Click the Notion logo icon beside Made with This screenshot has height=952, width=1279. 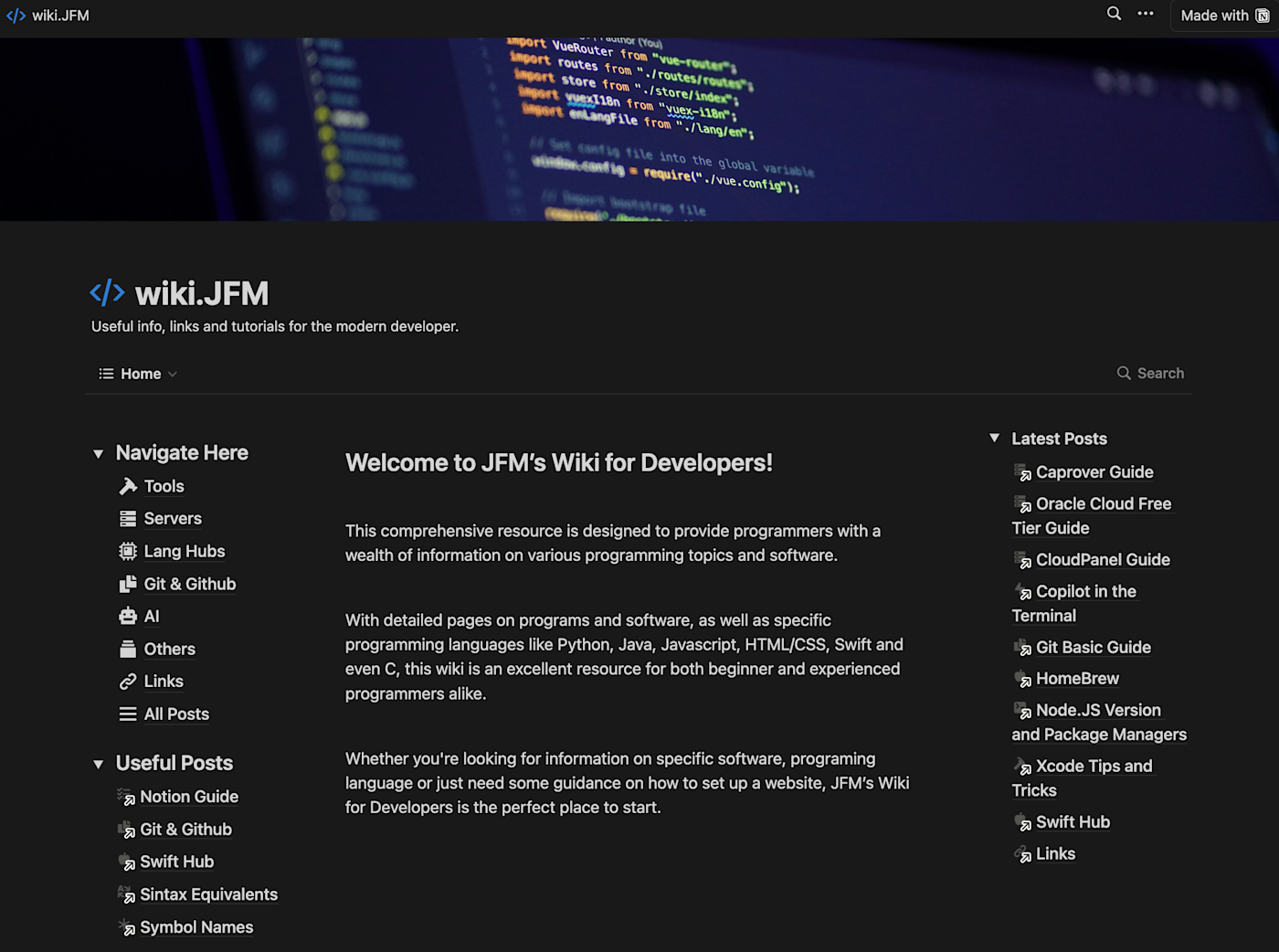1263,16
